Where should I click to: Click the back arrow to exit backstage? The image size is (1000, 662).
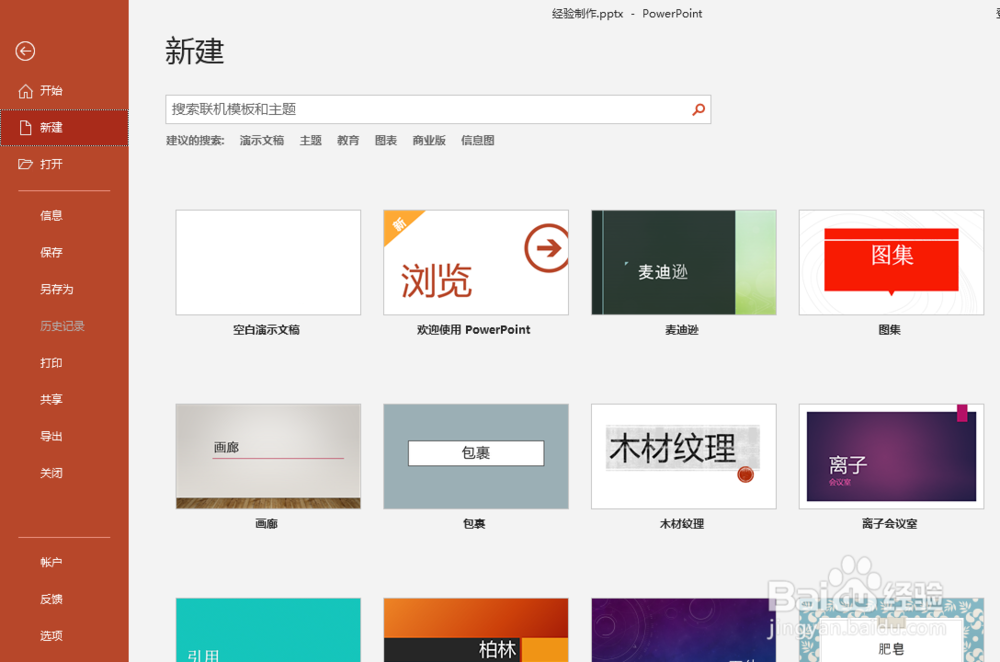tap(26, 51)
